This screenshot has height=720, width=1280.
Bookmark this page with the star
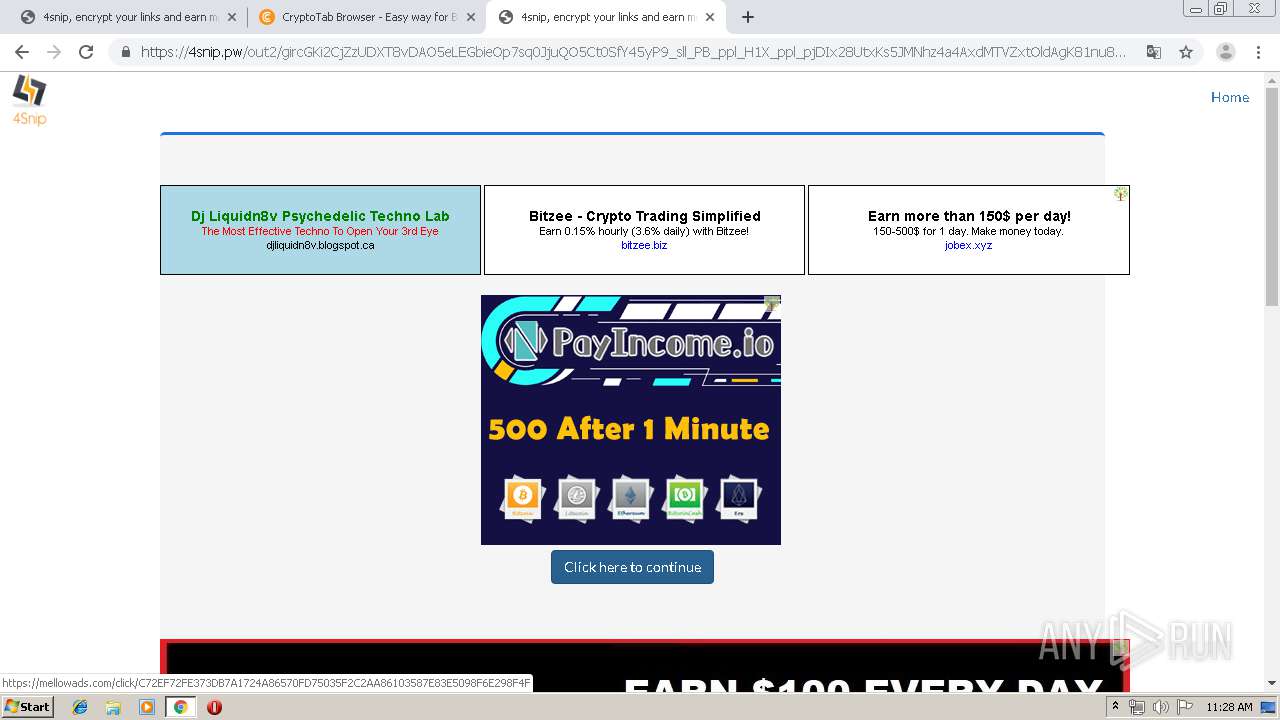click(1186, 52)
